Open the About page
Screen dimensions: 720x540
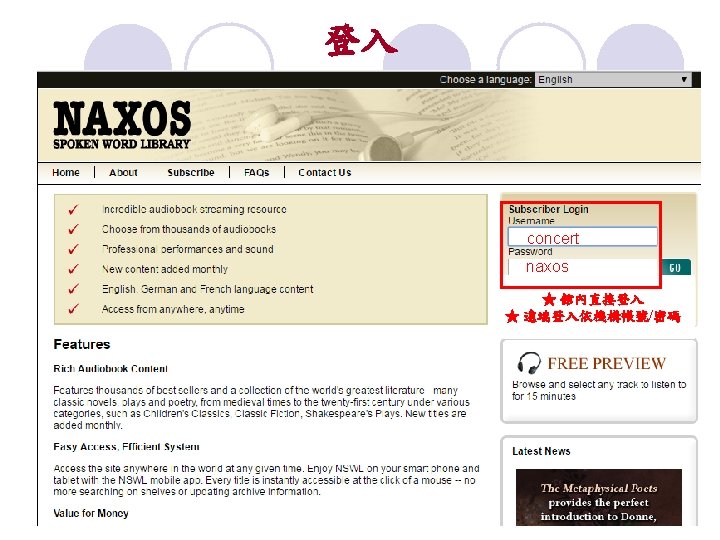tap(123, 173)
